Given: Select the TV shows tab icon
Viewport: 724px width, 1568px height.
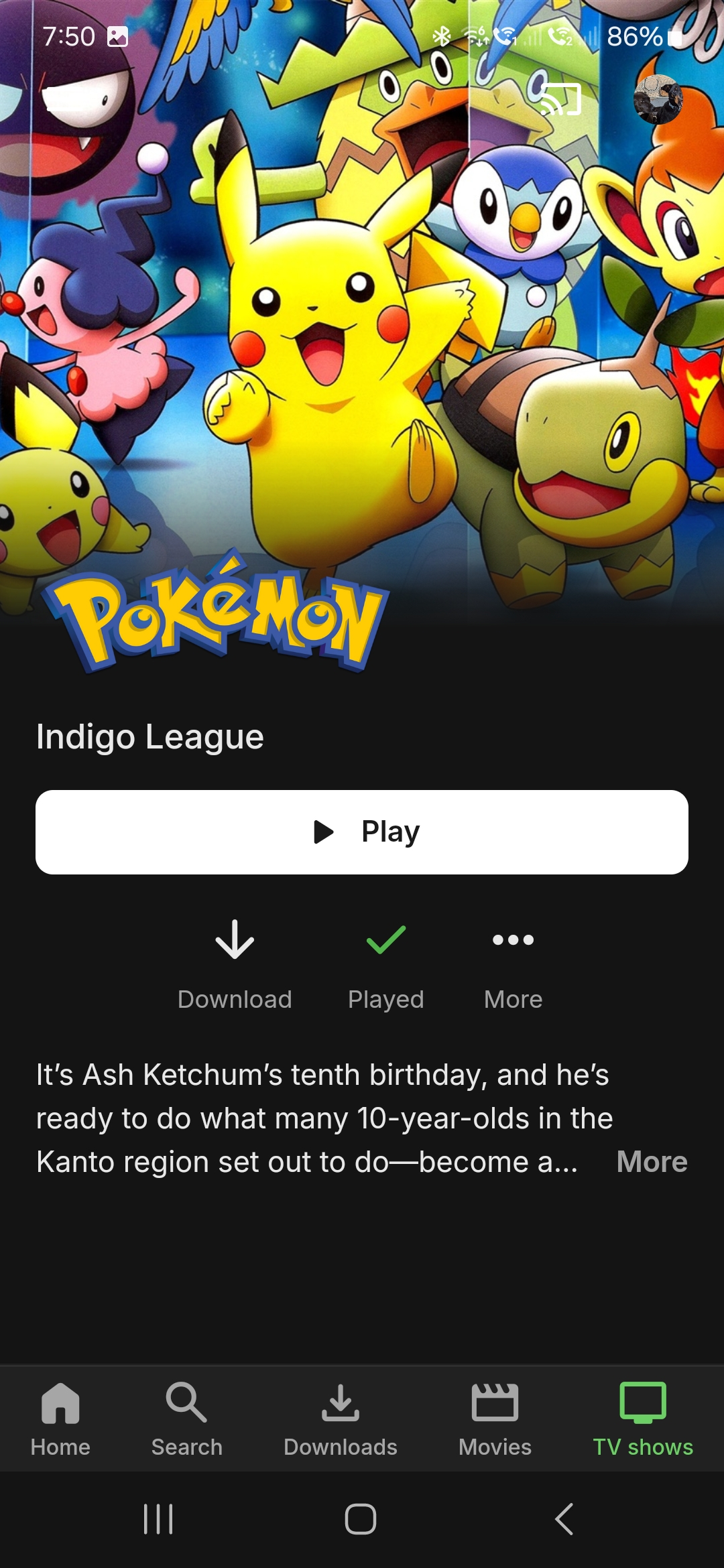Looking at the screenshot, I should coord(643,1402).
